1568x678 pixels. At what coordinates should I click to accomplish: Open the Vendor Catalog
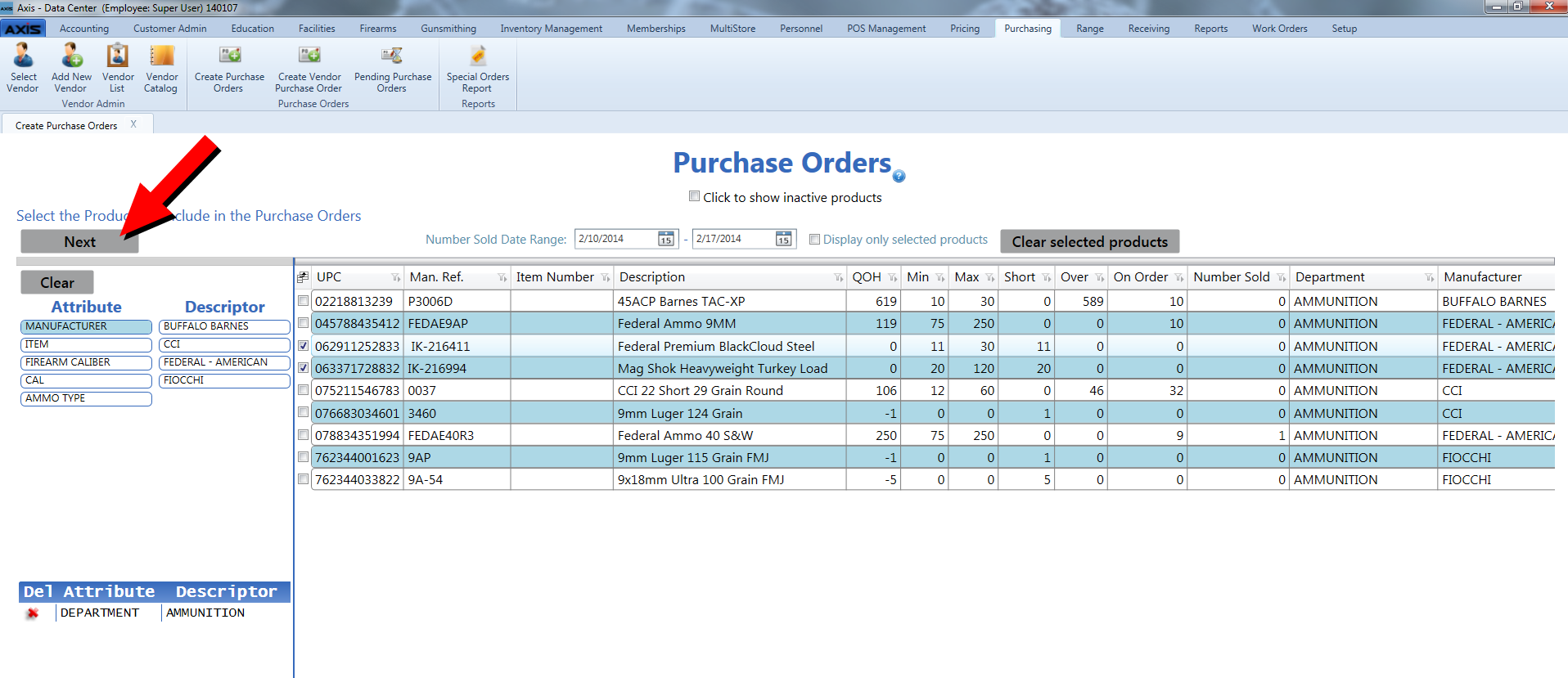click(161, 68)
